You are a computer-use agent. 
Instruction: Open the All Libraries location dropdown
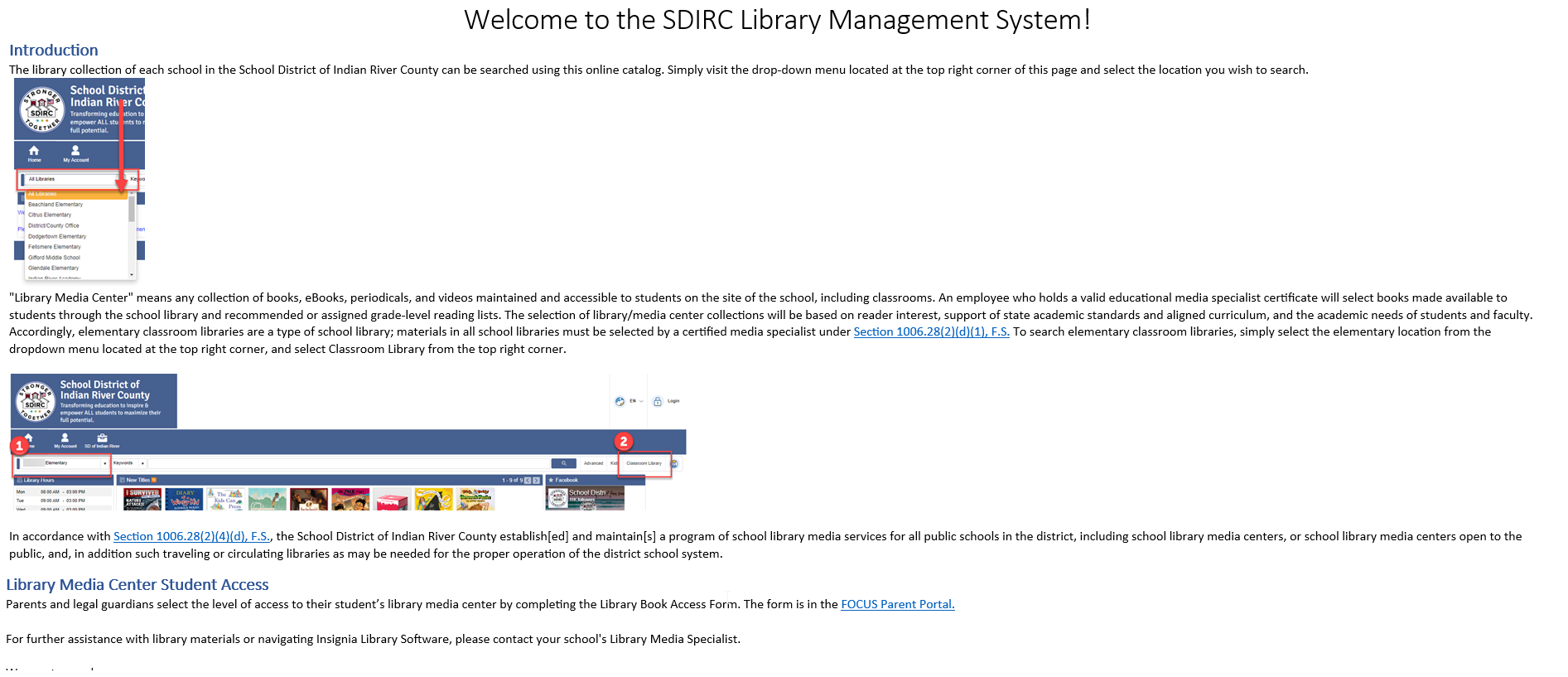click(75, 179)
